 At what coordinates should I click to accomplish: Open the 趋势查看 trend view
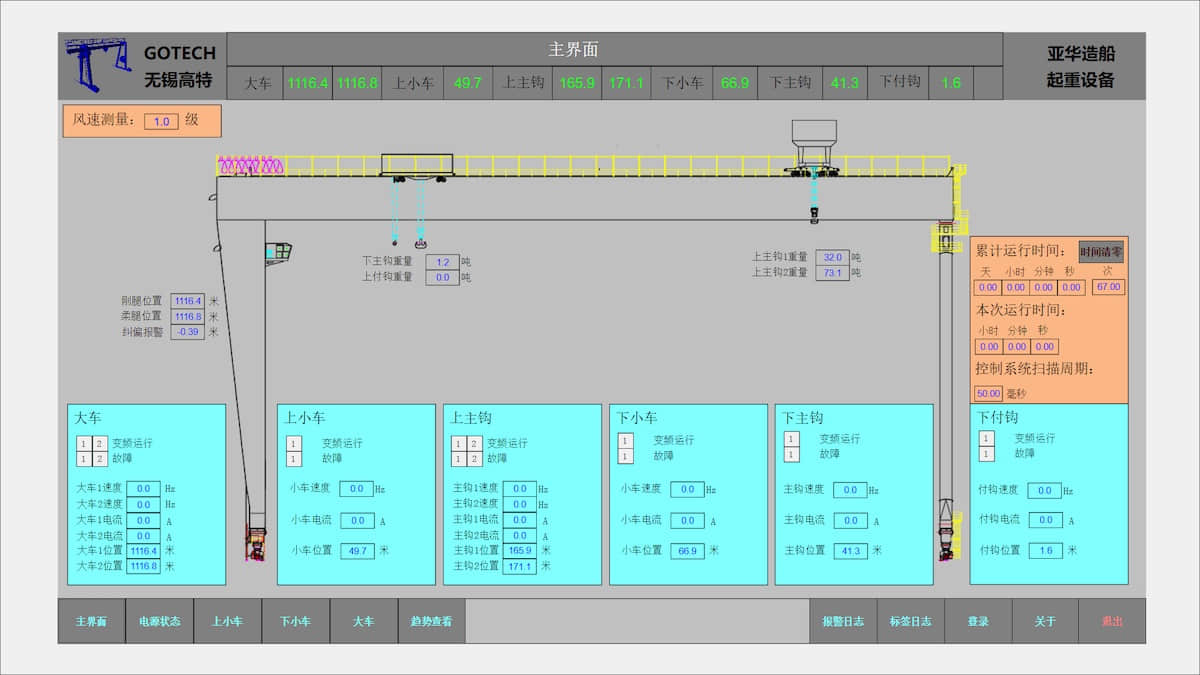[431, 621]
